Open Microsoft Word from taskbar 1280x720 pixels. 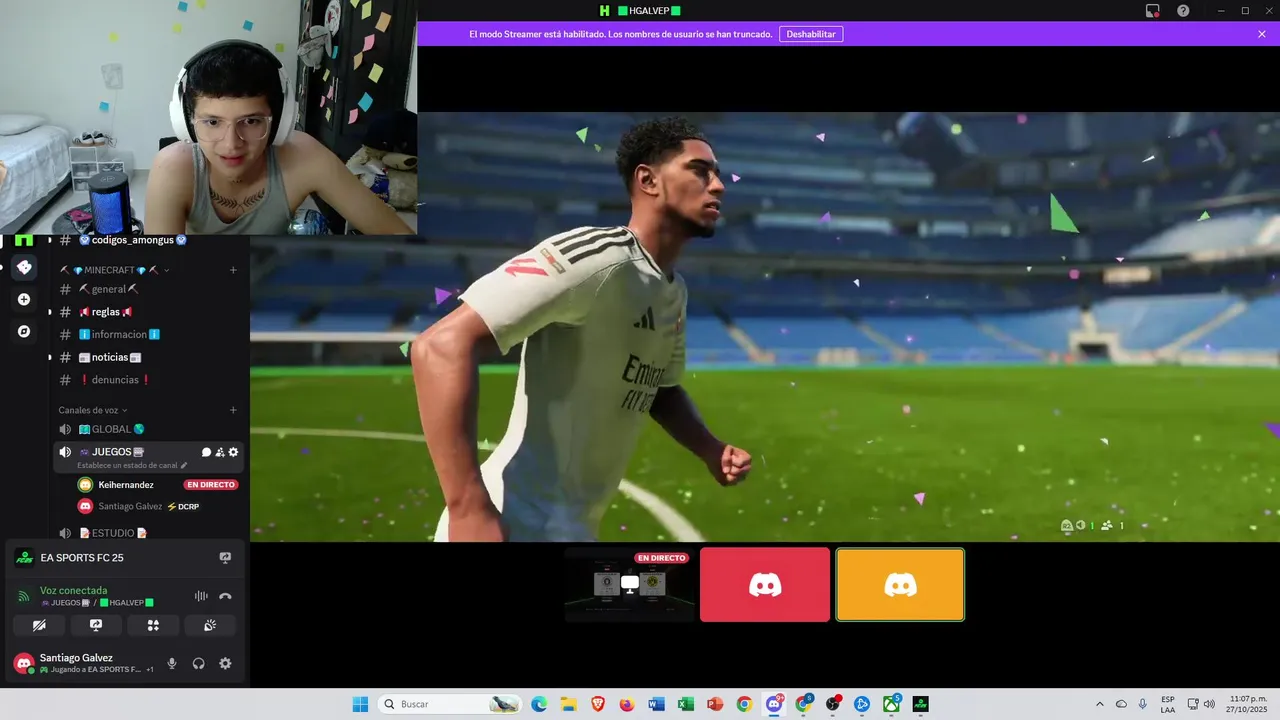tap(656, 704)
